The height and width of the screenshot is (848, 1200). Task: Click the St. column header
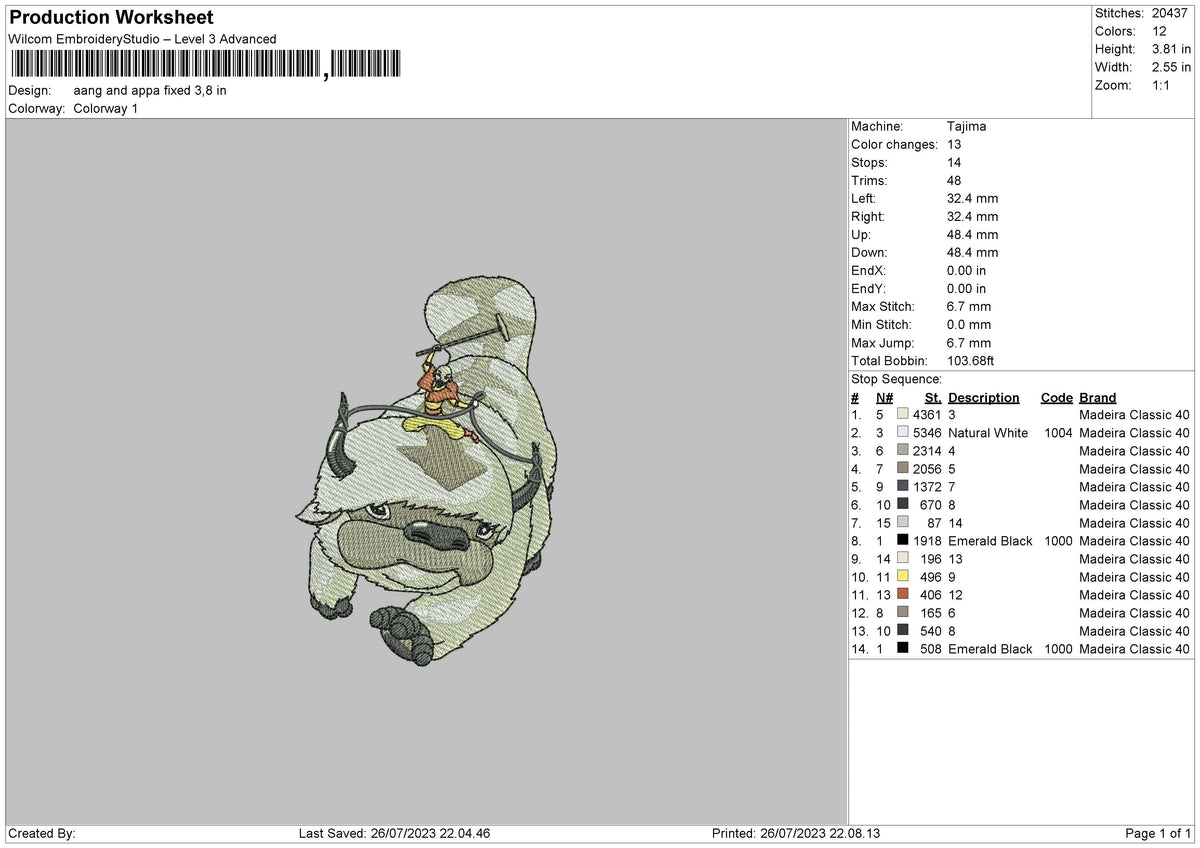point(933,398)
